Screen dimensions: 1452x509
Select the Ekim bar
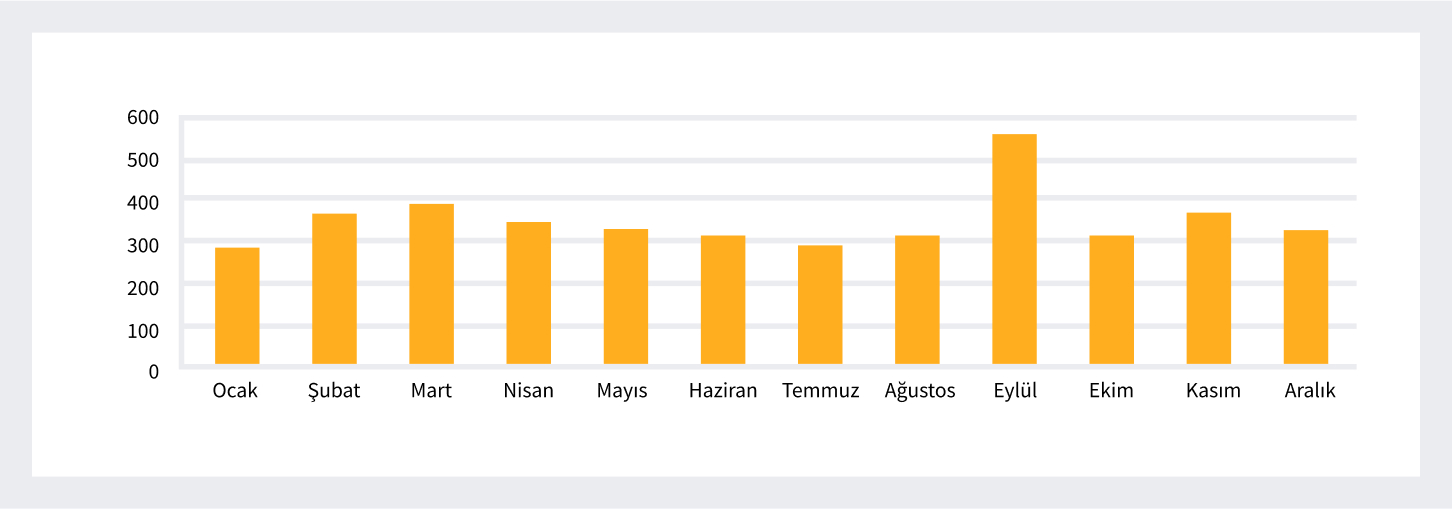(1111, 300)
